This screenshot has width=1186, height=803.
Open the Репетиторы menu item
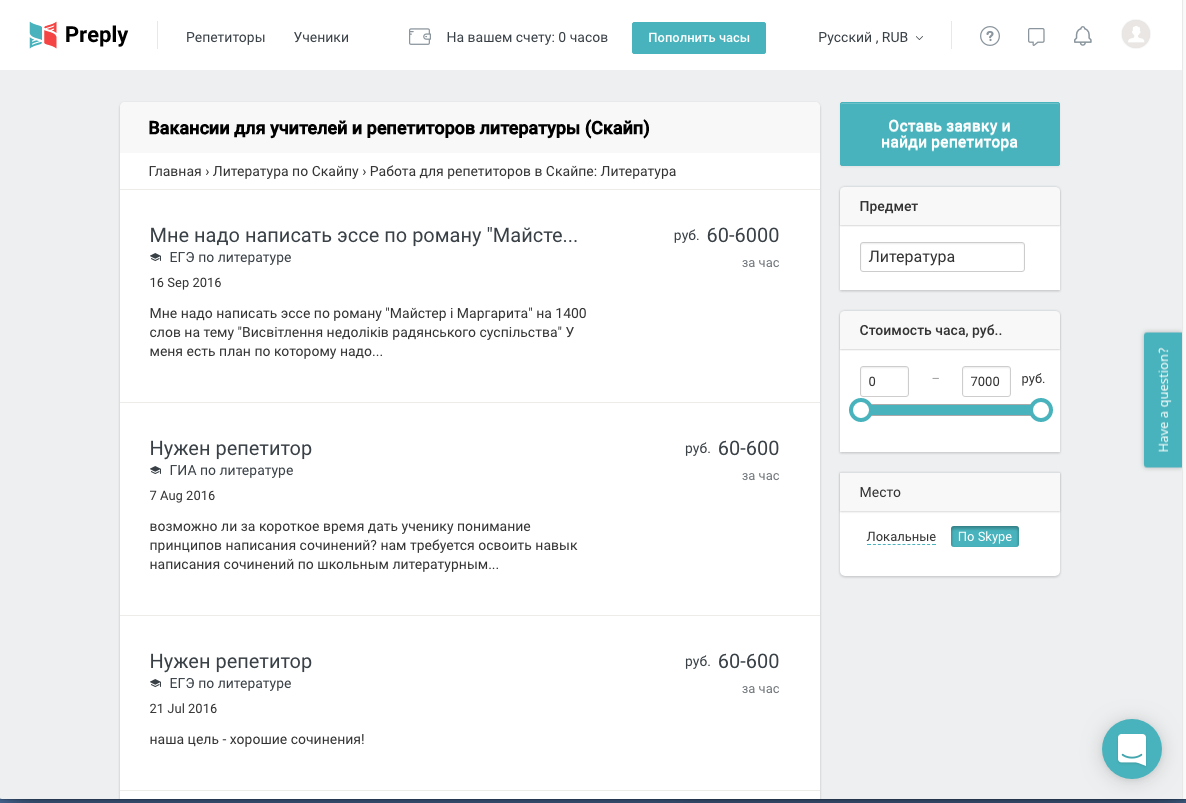[226, 37]
